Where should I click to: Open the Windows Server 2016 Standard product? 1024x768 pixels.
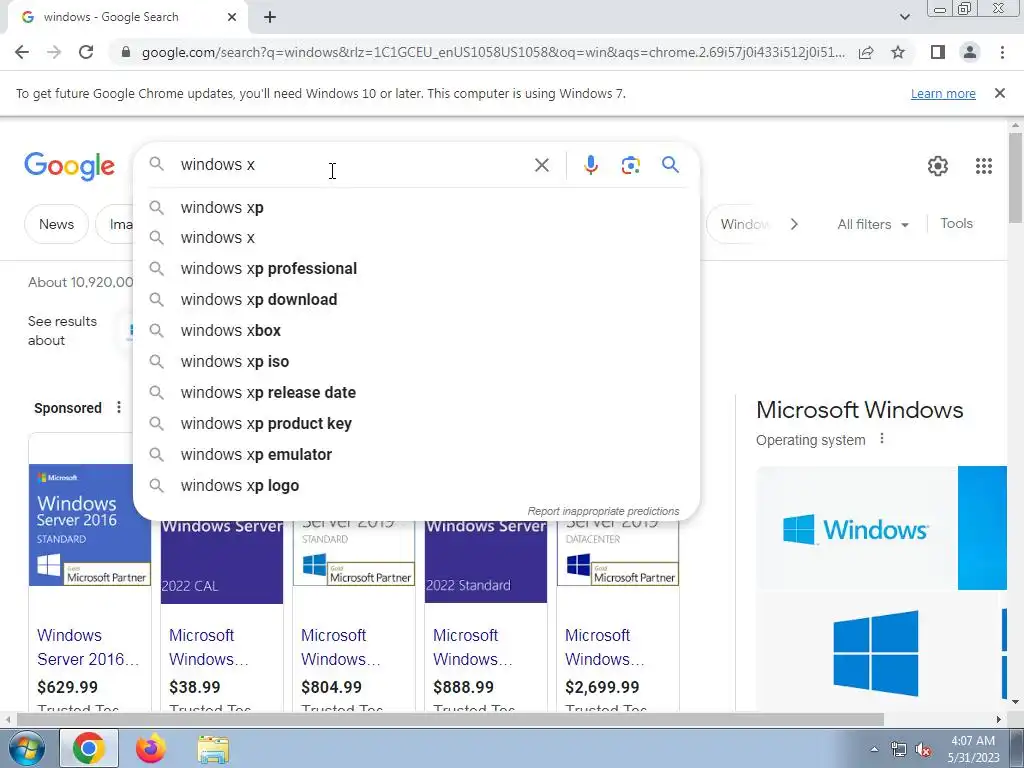90,525
